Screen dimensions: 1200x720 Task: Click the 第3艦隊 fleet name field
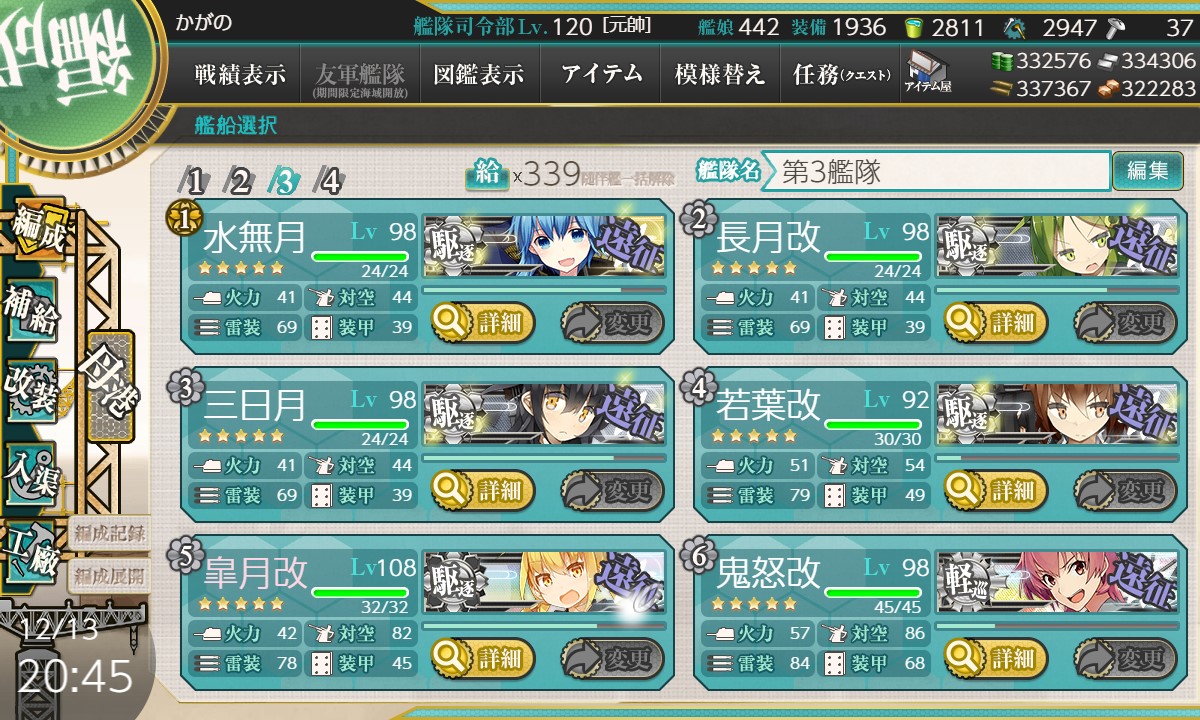[936, 171]
